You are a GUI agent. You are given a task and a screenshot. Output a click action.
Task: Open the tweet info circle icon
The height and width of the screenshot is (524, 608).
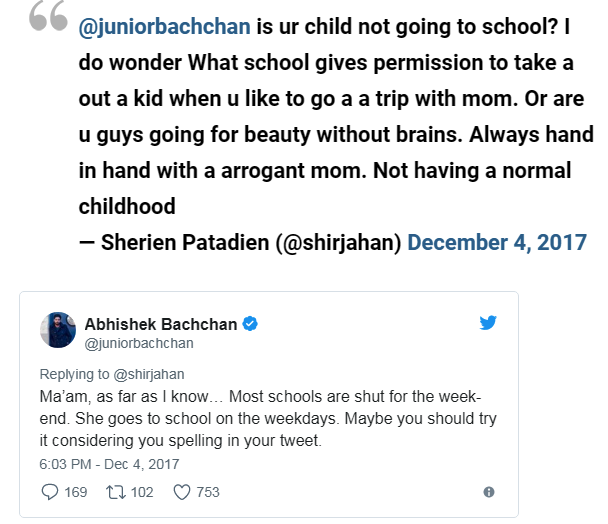tap(489, 492)
